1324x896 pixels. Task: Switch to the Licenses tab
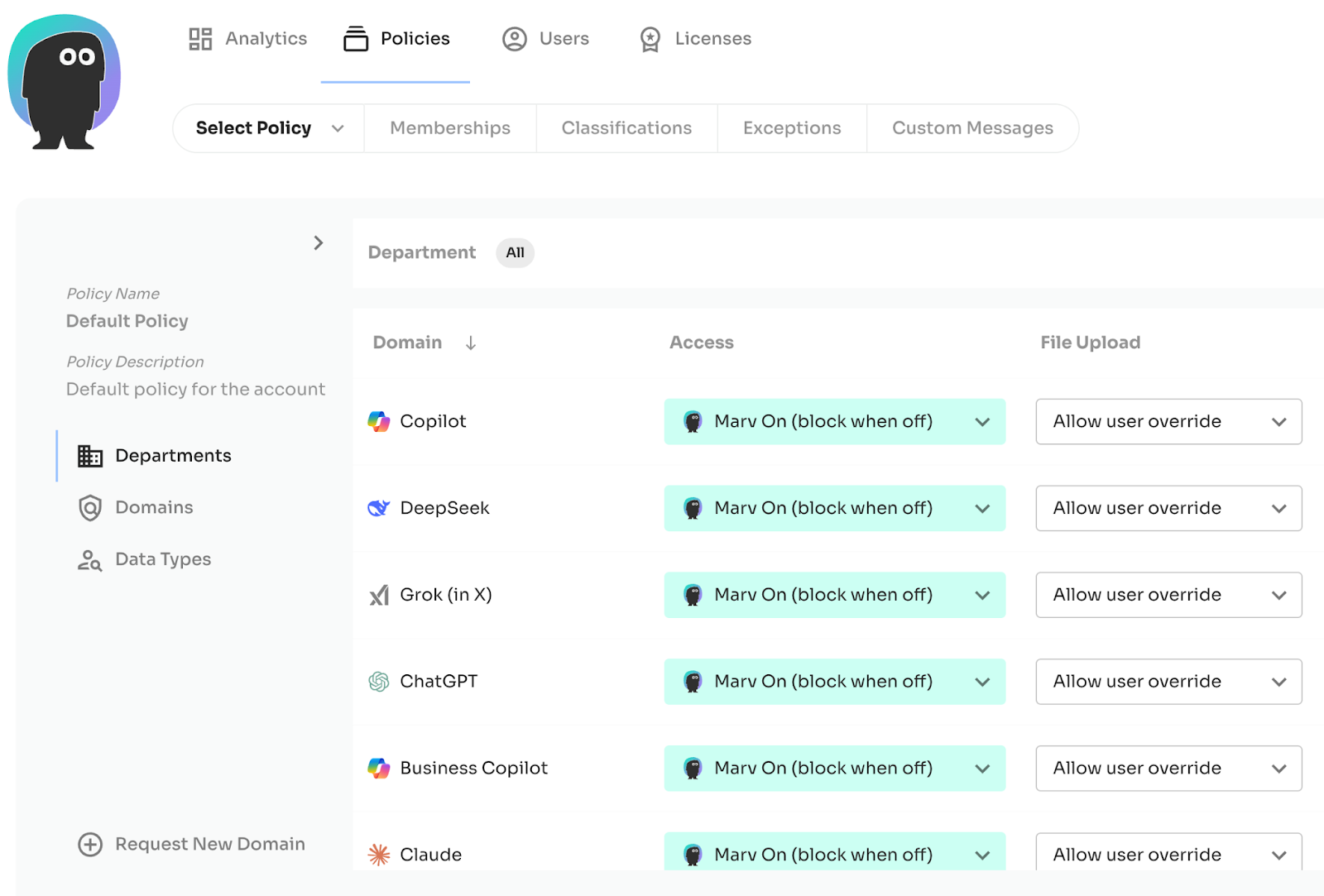click(695, 39)
